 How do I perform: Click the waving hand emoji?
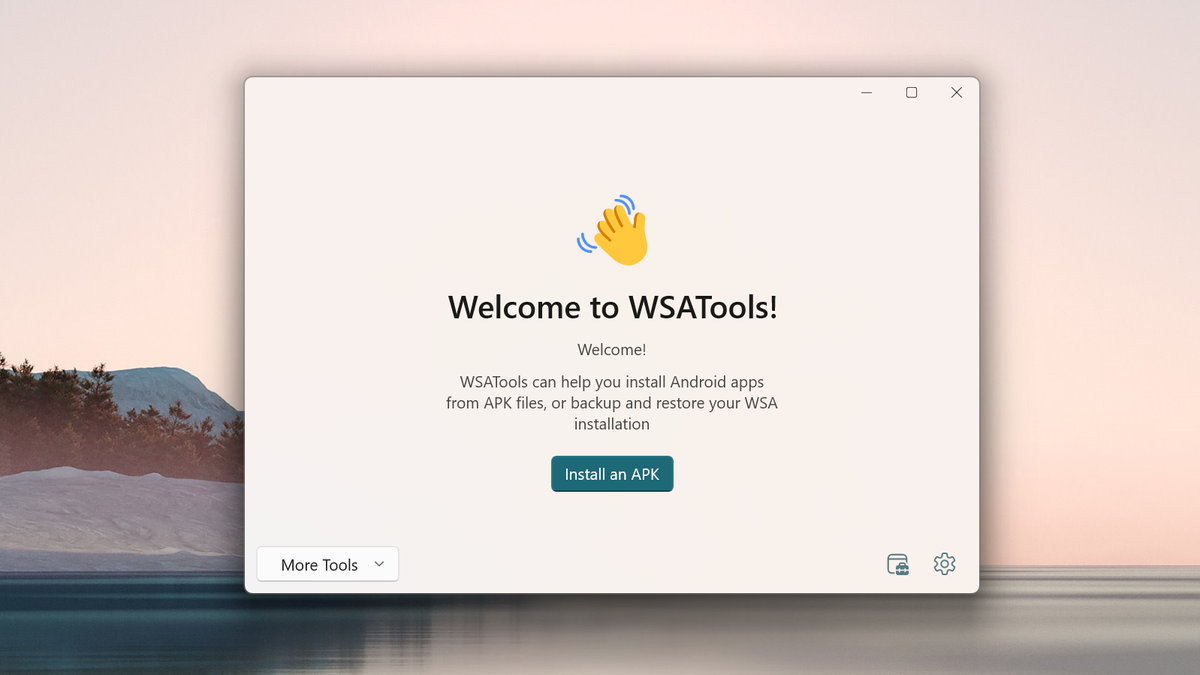614,230
